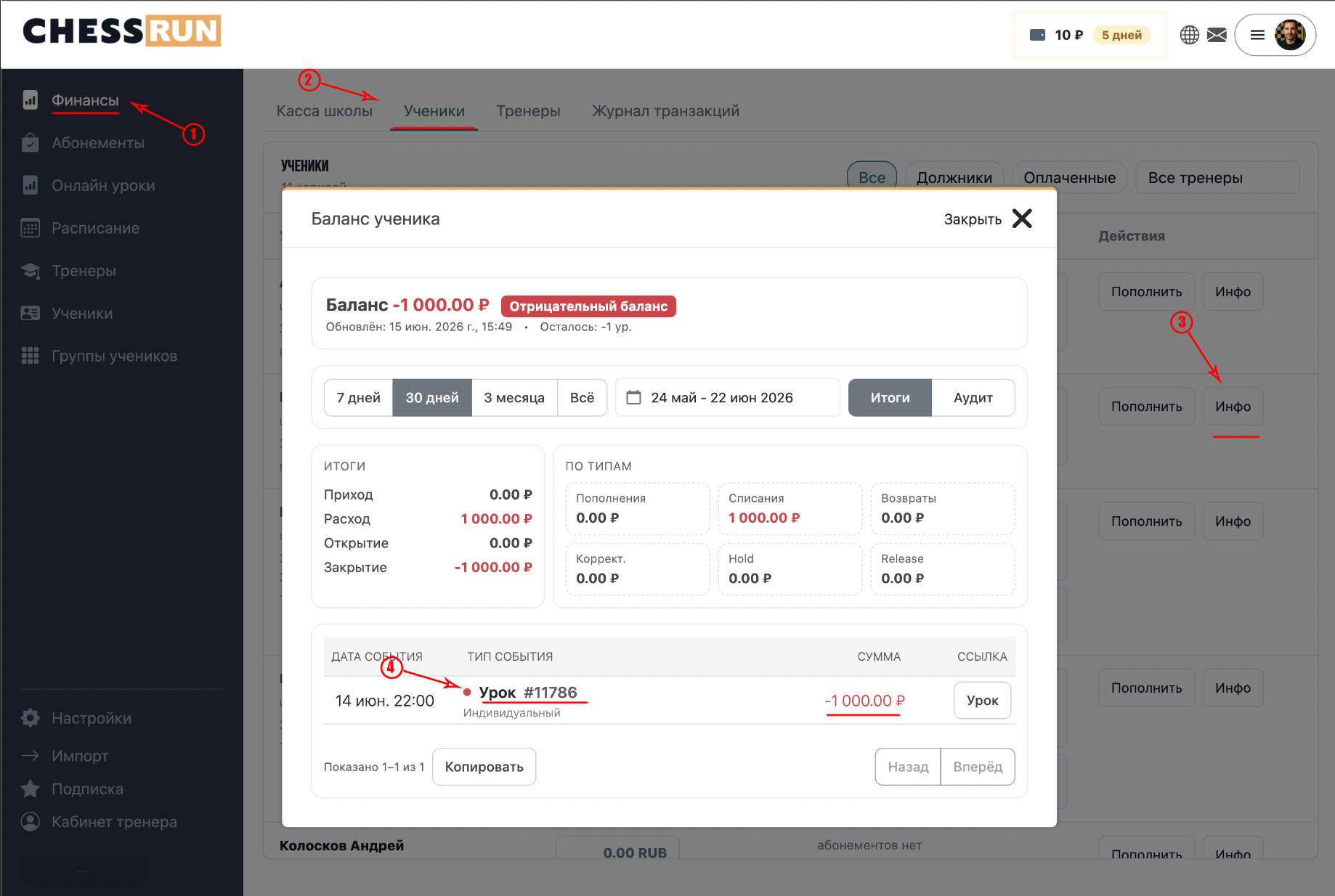
Task: Open wallet balance 10 ₽ widget
Action: click(x=1089, y=35)
